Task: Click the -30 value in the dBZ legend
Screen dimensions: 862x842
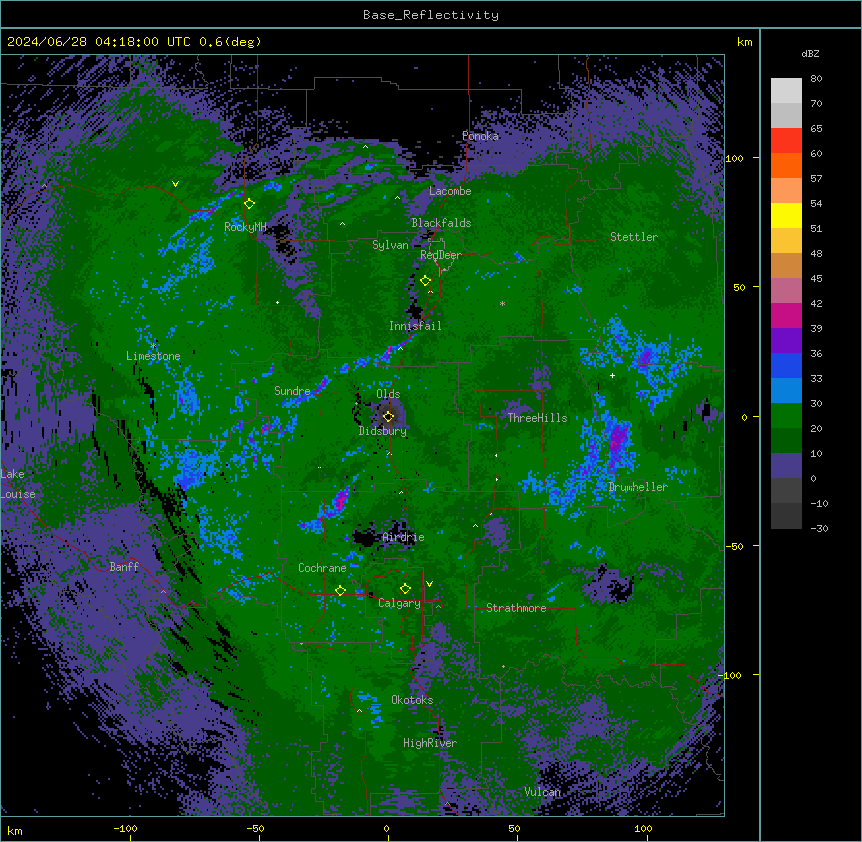Action: (x=819, y=528)
